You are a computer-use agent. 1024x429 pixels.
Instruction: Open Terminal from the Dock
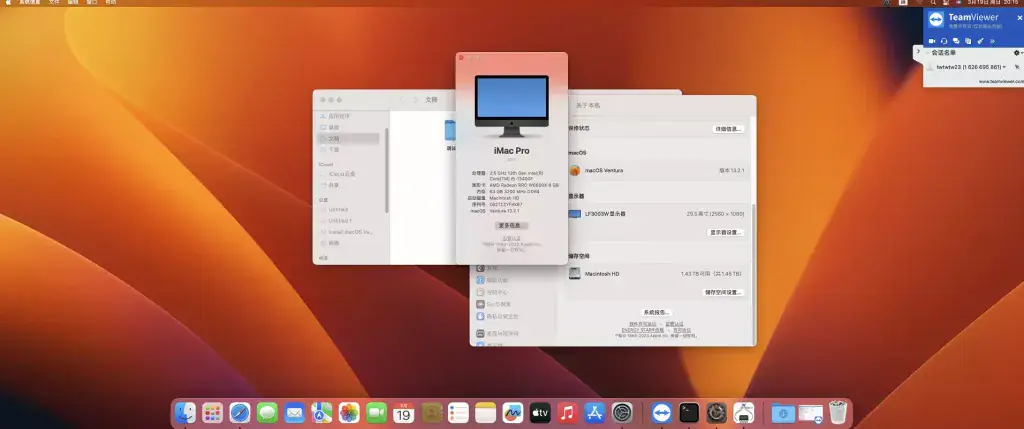(689, 412)
